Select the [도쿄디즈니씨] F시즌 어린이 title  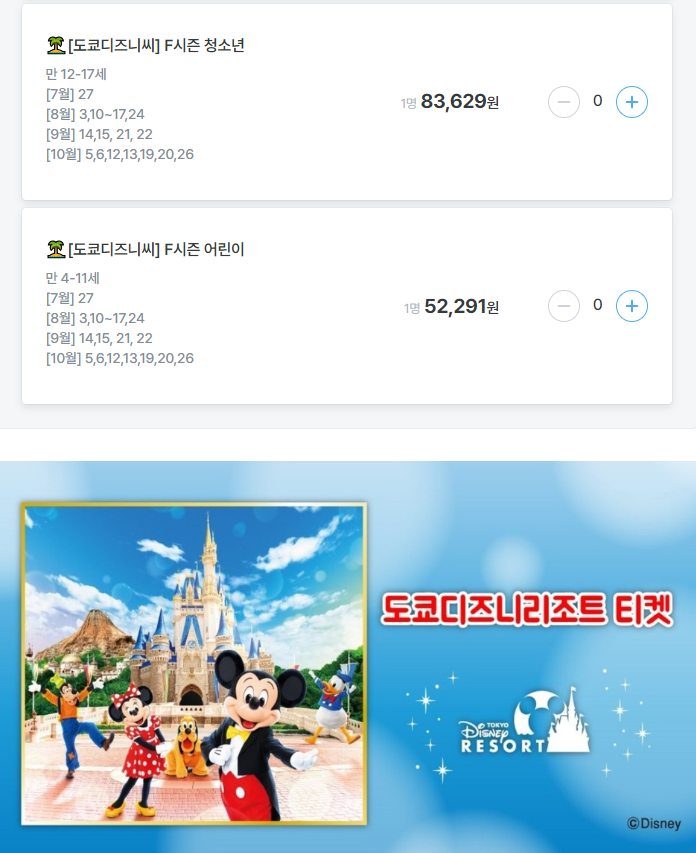(156, 249)
